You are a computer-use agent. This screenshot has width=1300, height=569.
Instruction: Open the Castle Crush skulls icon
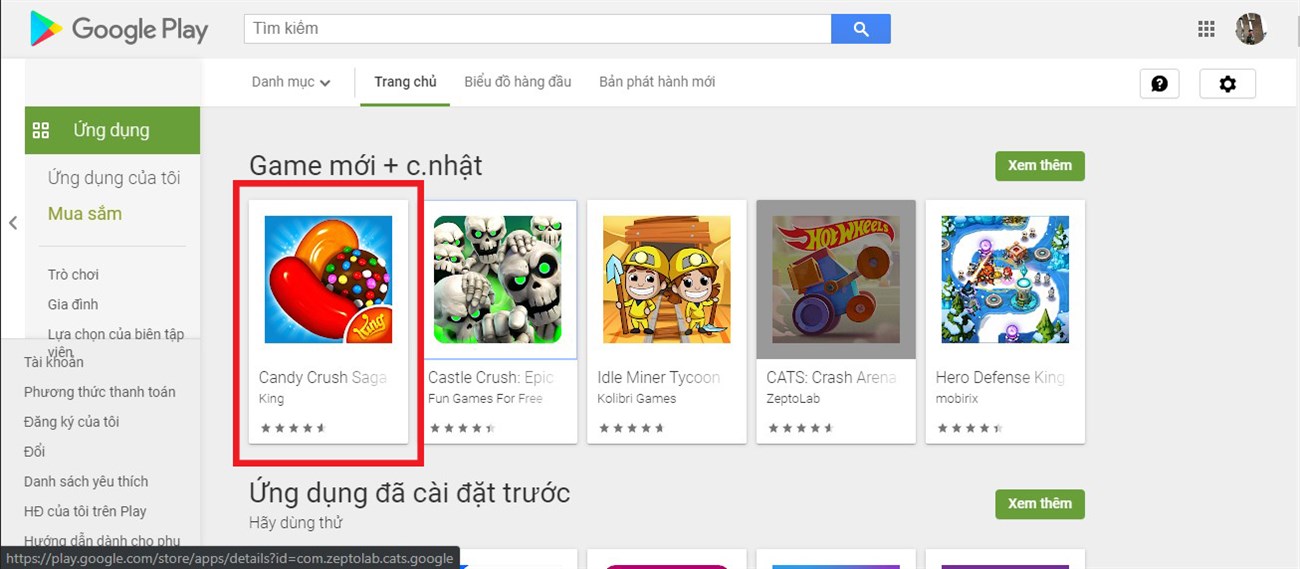coord(497,280)
